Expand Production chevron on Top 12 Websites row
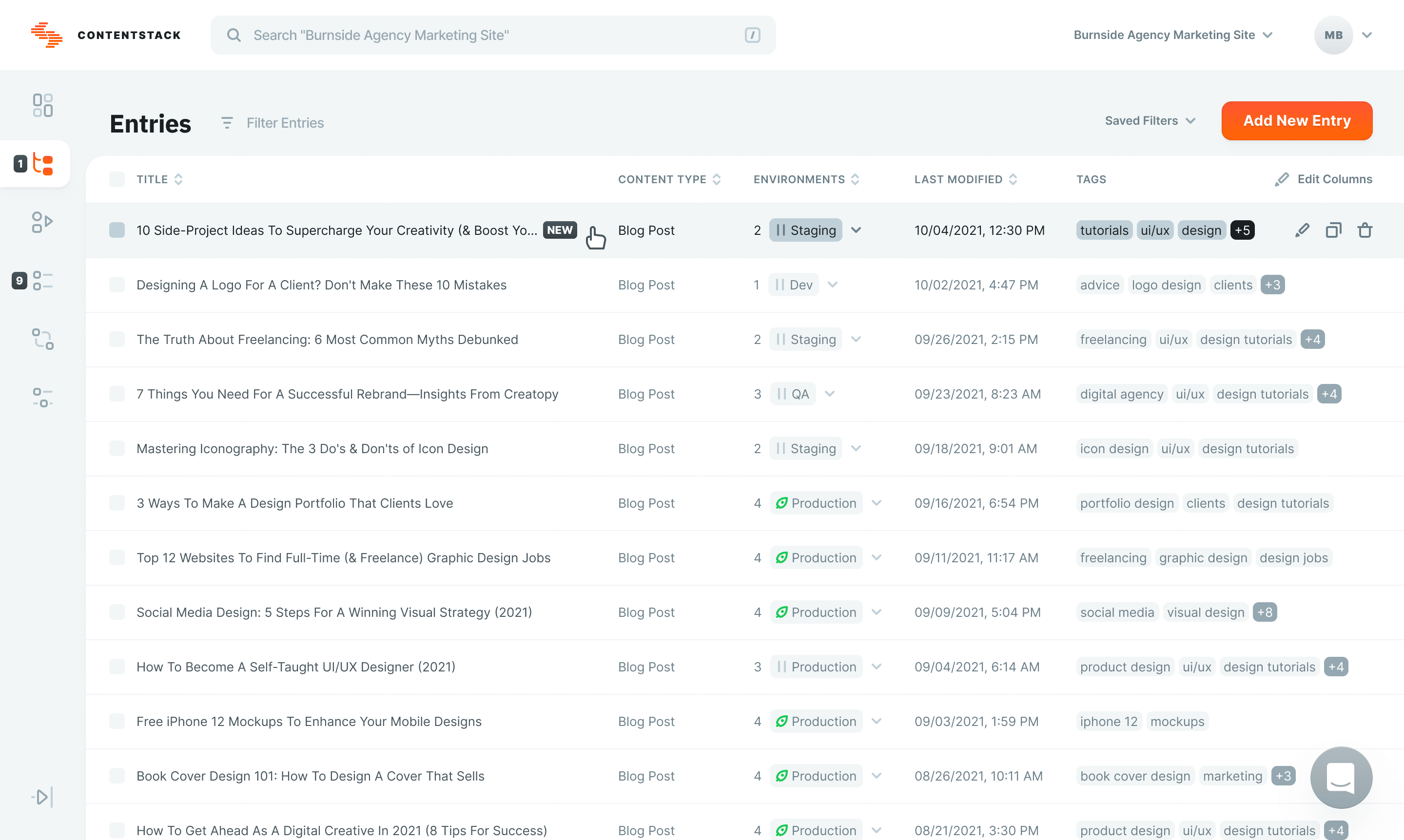The width and height of the screenshot is (1404, 840). (x=876, y=558)
